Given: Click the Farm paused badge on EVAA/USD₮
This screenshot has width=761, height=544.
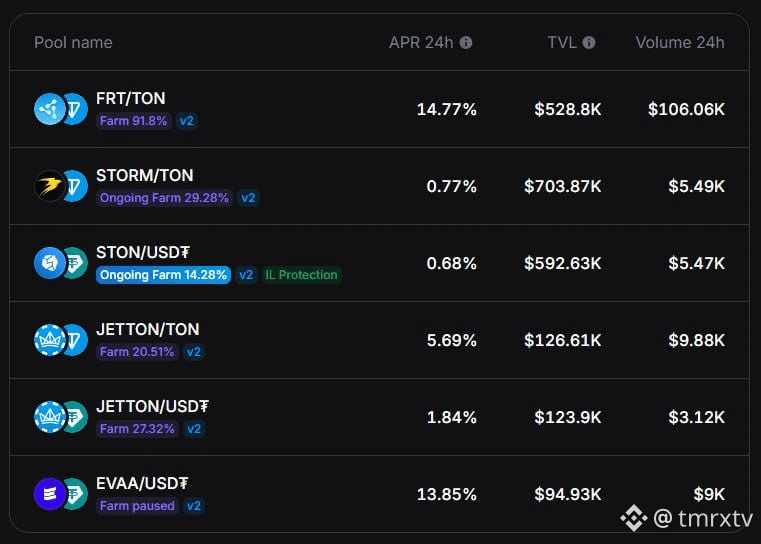Looking at the screenshot, I should [x=137, y=506].
